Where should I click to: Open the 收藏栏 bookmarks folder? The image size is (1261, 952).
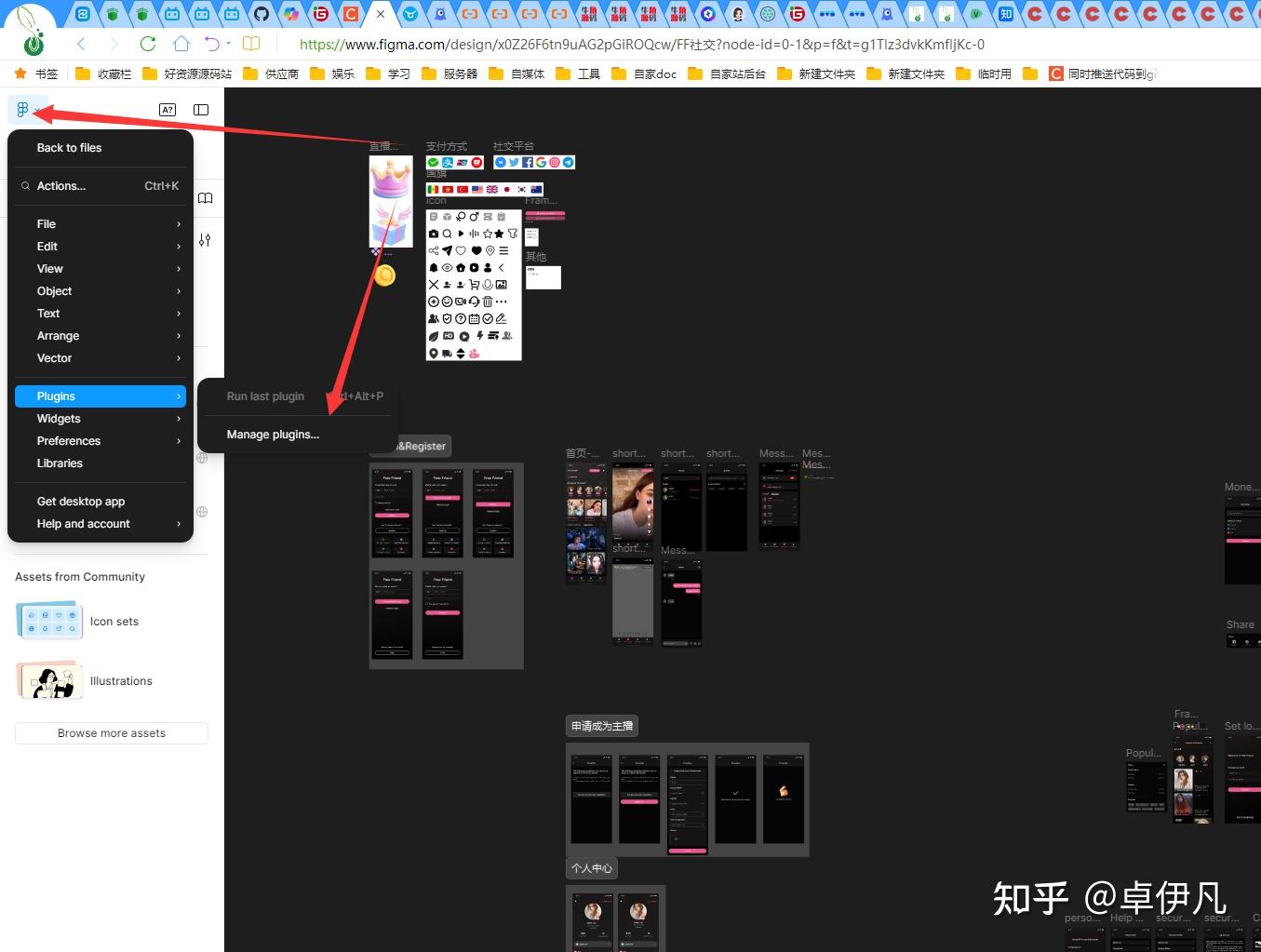103,74
